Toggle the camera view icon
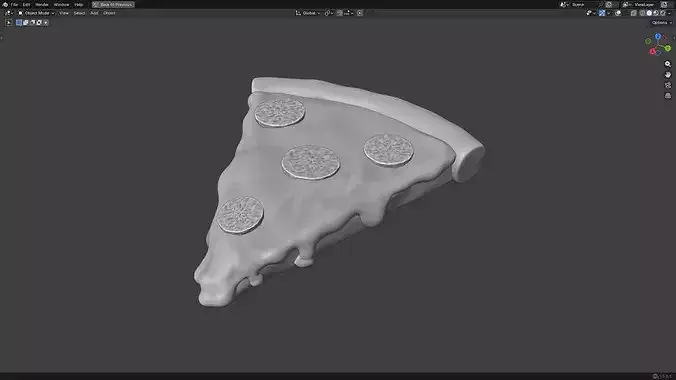Image resolution: width=676 pixels, height=380 pixels. coord(668,85)
